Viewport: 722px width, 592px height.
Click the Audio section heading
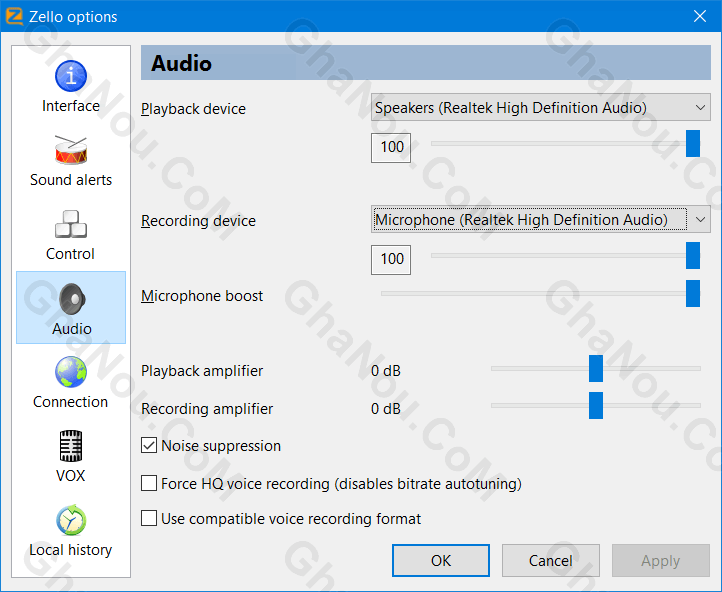point(181,63)
